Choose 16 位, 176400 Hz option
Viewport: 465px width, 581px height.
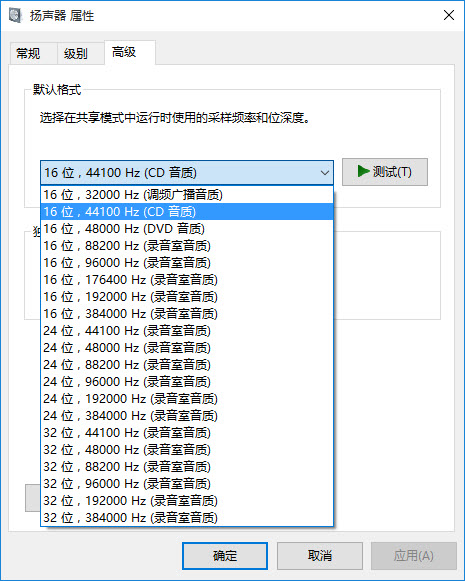(187, 280)
